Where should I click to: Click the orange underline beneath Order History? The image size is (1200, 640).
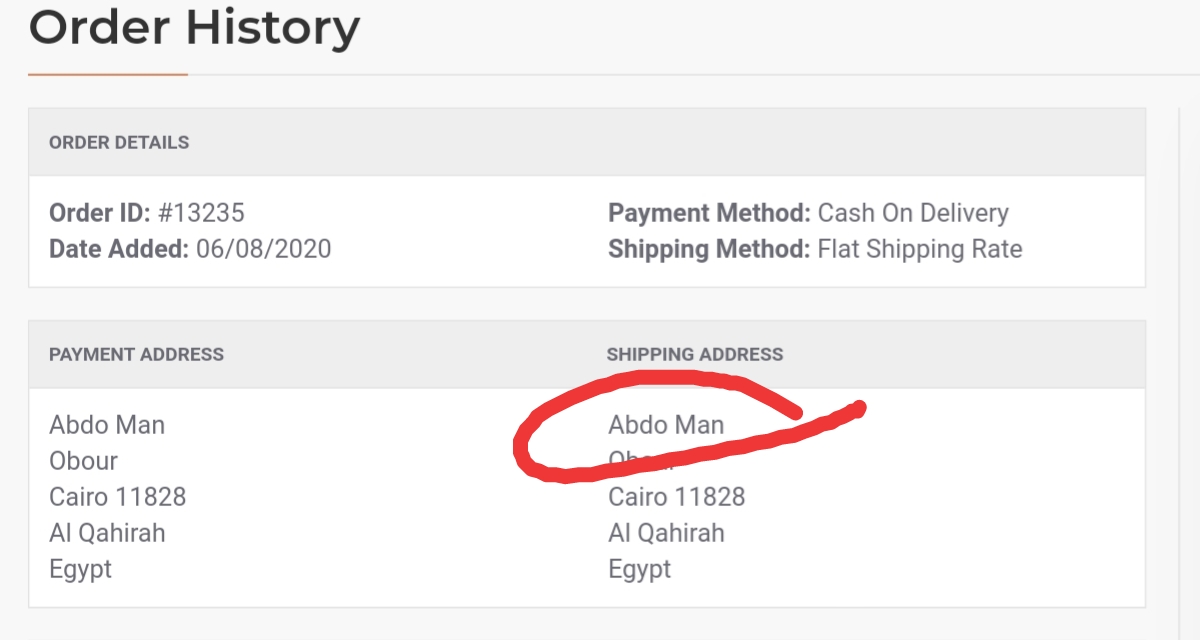(x=108, y=74)
